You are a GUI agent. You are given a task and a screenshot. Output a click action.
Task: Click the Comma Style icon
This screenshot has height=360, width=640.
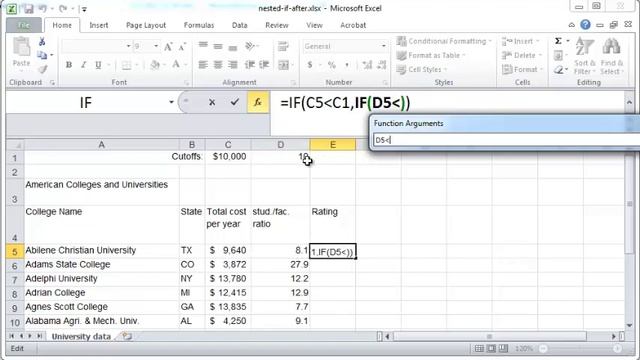(x=347, y=64)
